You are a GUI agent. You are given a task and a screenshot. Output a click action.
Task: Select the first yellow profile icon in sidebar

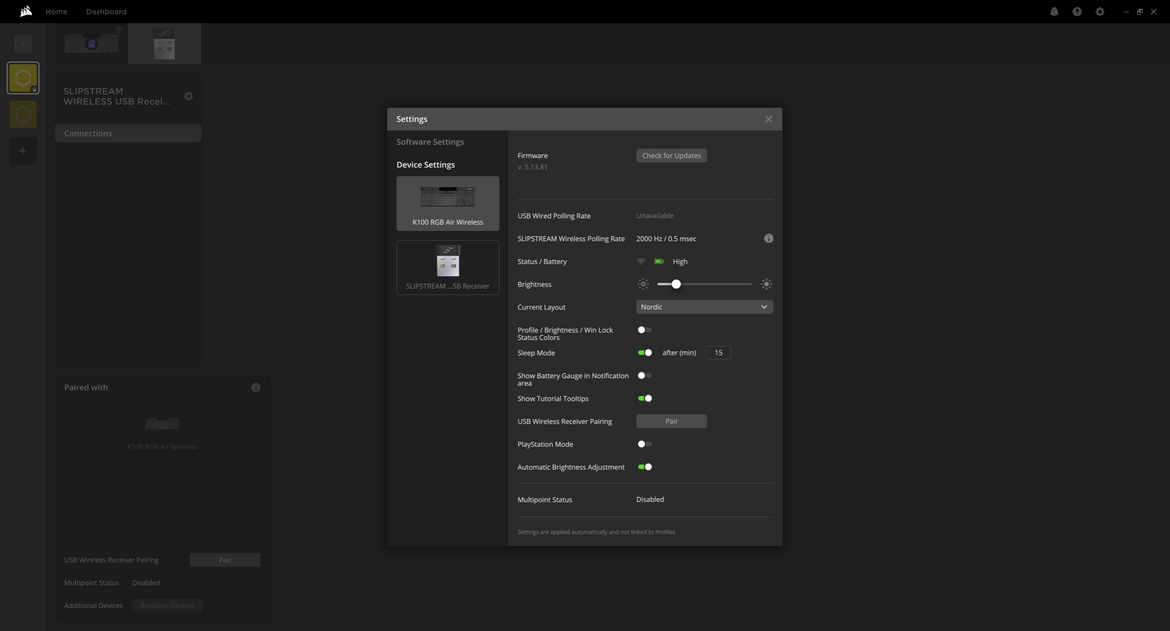(23, 78)
